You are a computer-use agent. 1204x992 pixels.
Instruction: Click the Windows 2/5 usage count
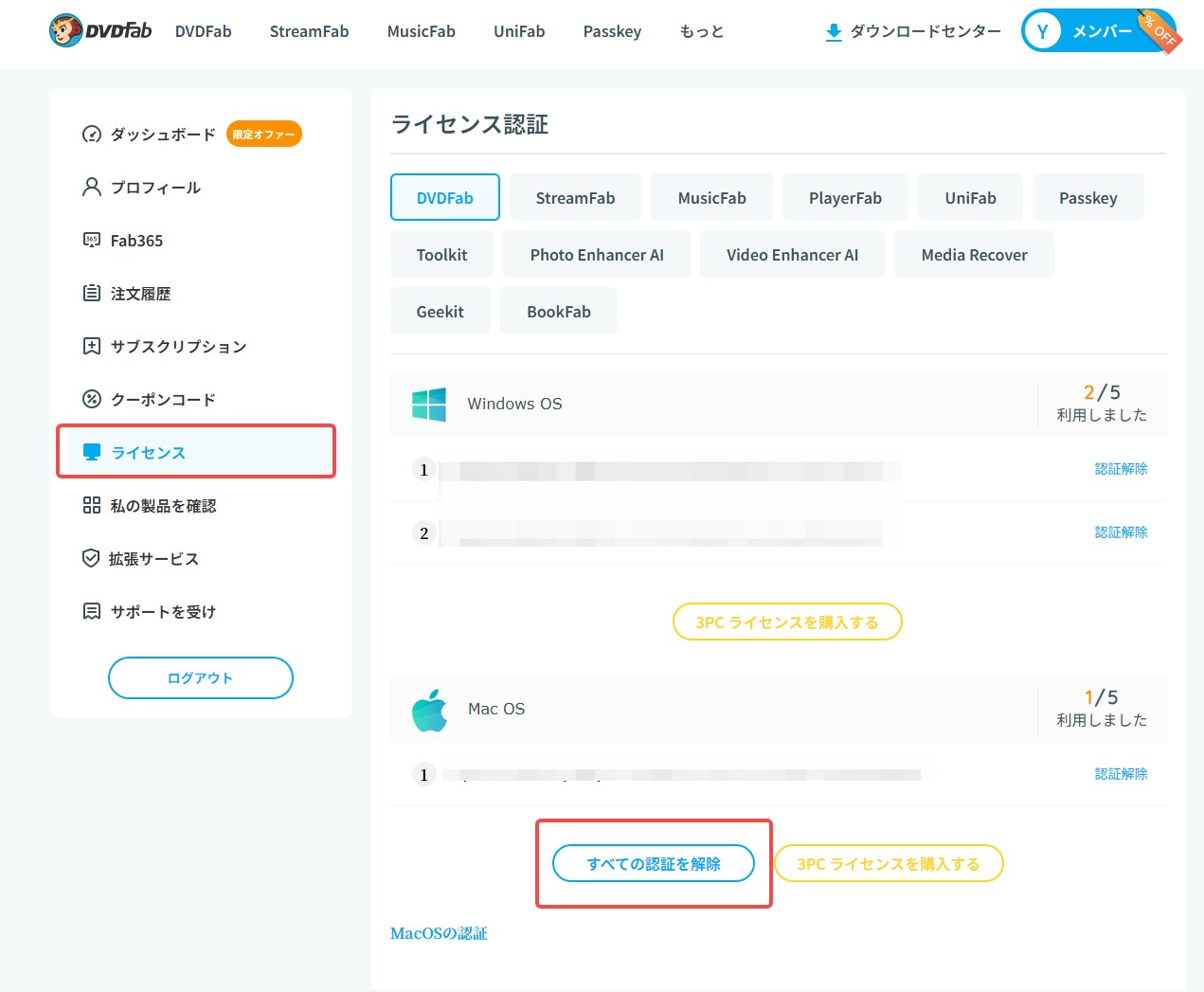click(x=1102, y=392)
